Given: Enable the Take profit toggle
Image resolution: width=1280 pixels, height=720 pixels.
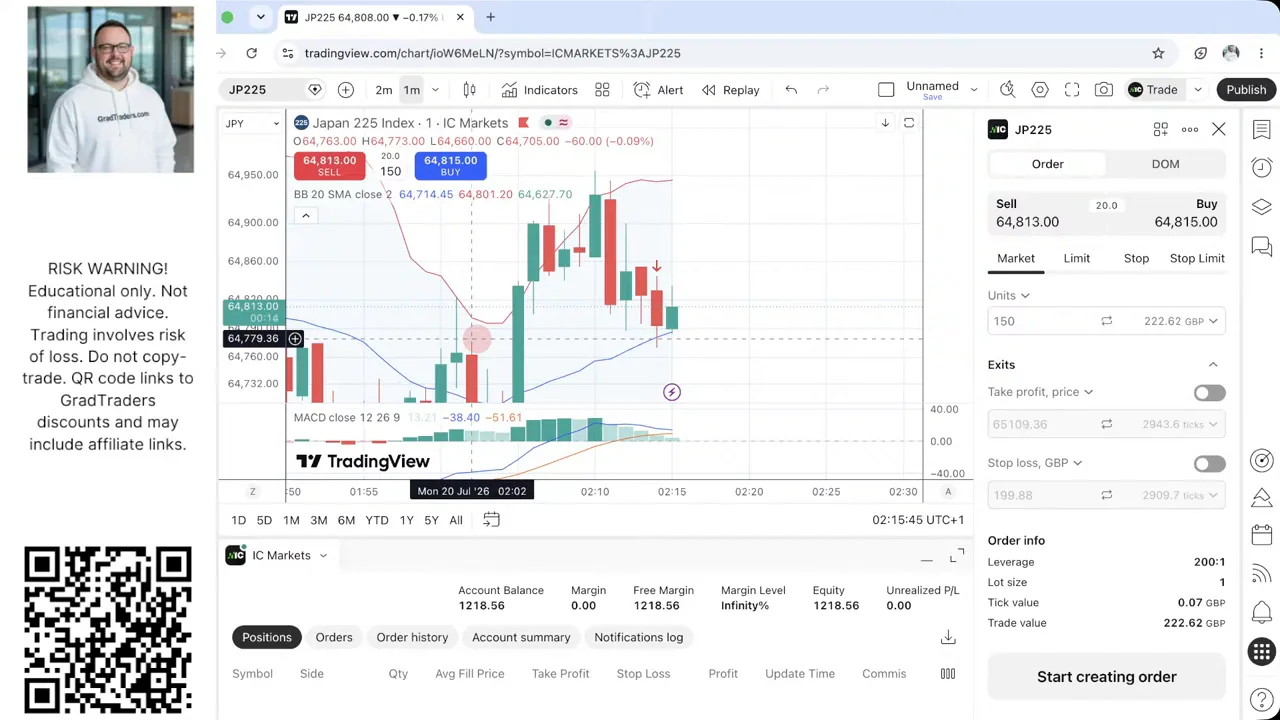Looking at the screenshot, I should (x=1209, y=393).
